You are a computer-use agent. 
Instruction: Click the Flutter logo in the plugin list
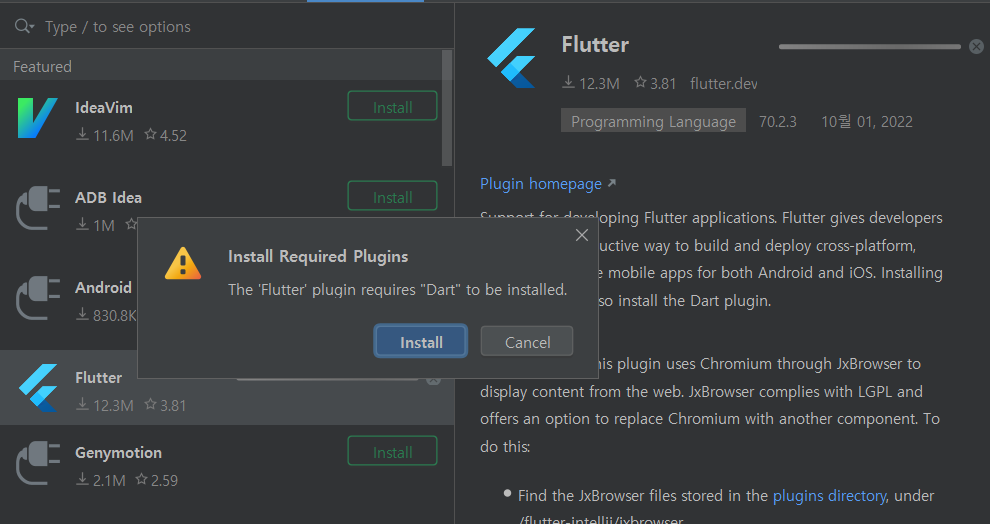[38, 388]
